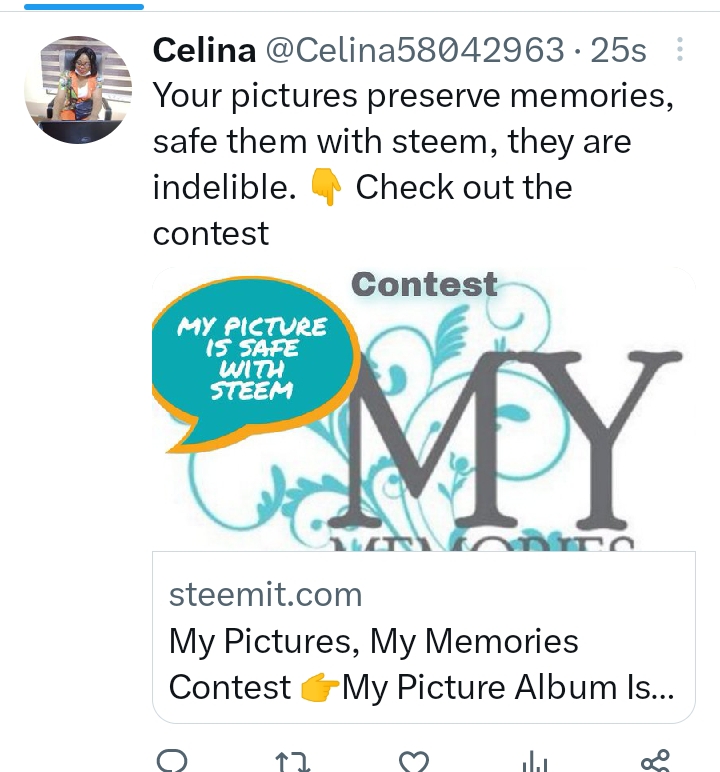Open Celina's profile picture
The image size is (720, 772).
pyautogui.click(x=78, y=90)
